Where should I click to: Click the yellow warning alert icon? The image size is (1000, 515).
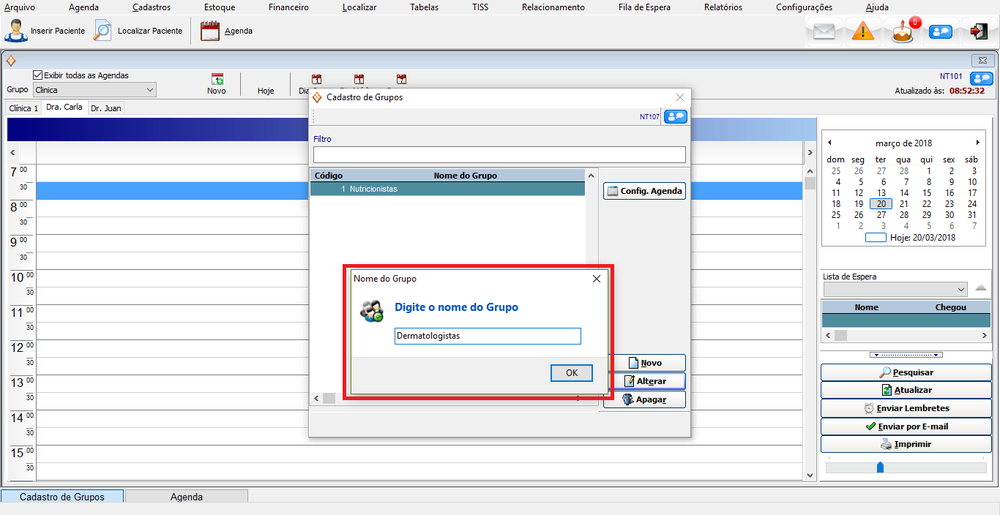pos(863,32)
